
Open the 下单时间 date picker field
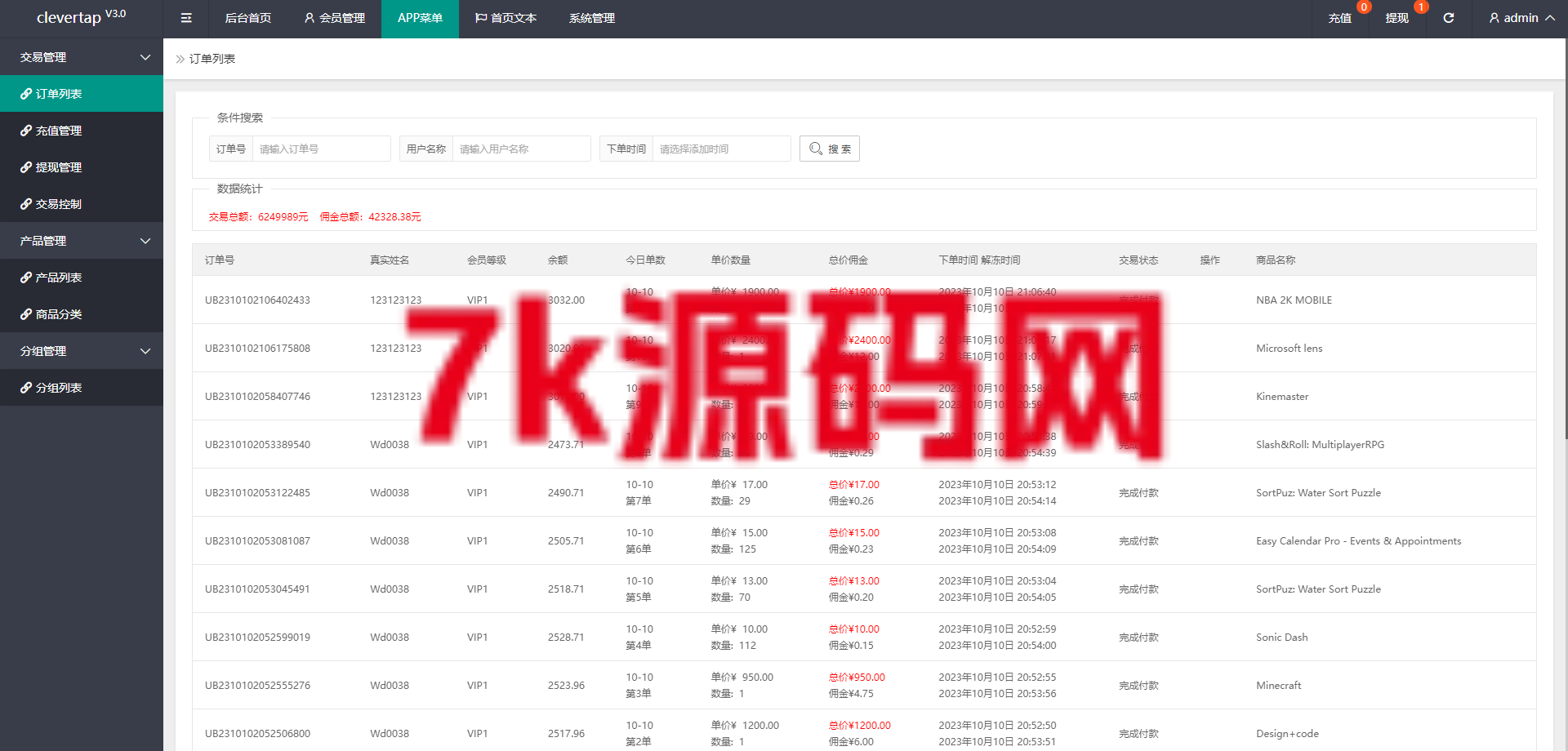tap(721, 149)
